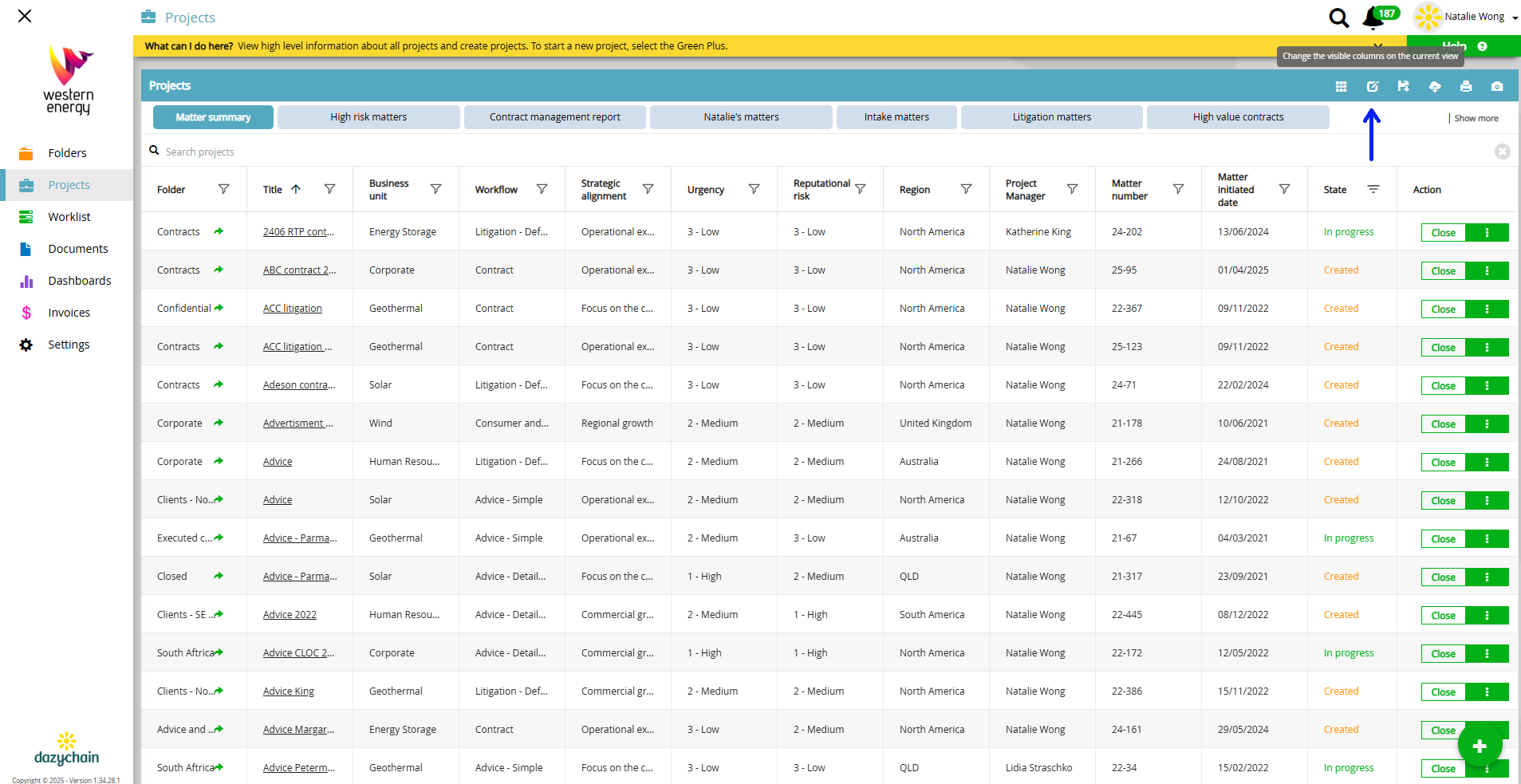This screenshot has height=784, width=1521.
Task: Click the green plus add project button
Action: click(x=1480, y=746)
